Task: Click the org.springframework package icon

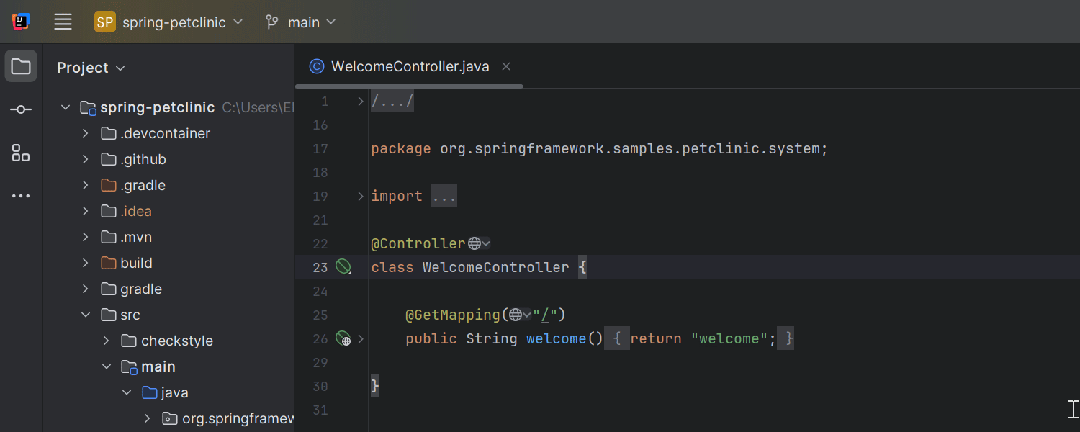Action: pos(169,419)
